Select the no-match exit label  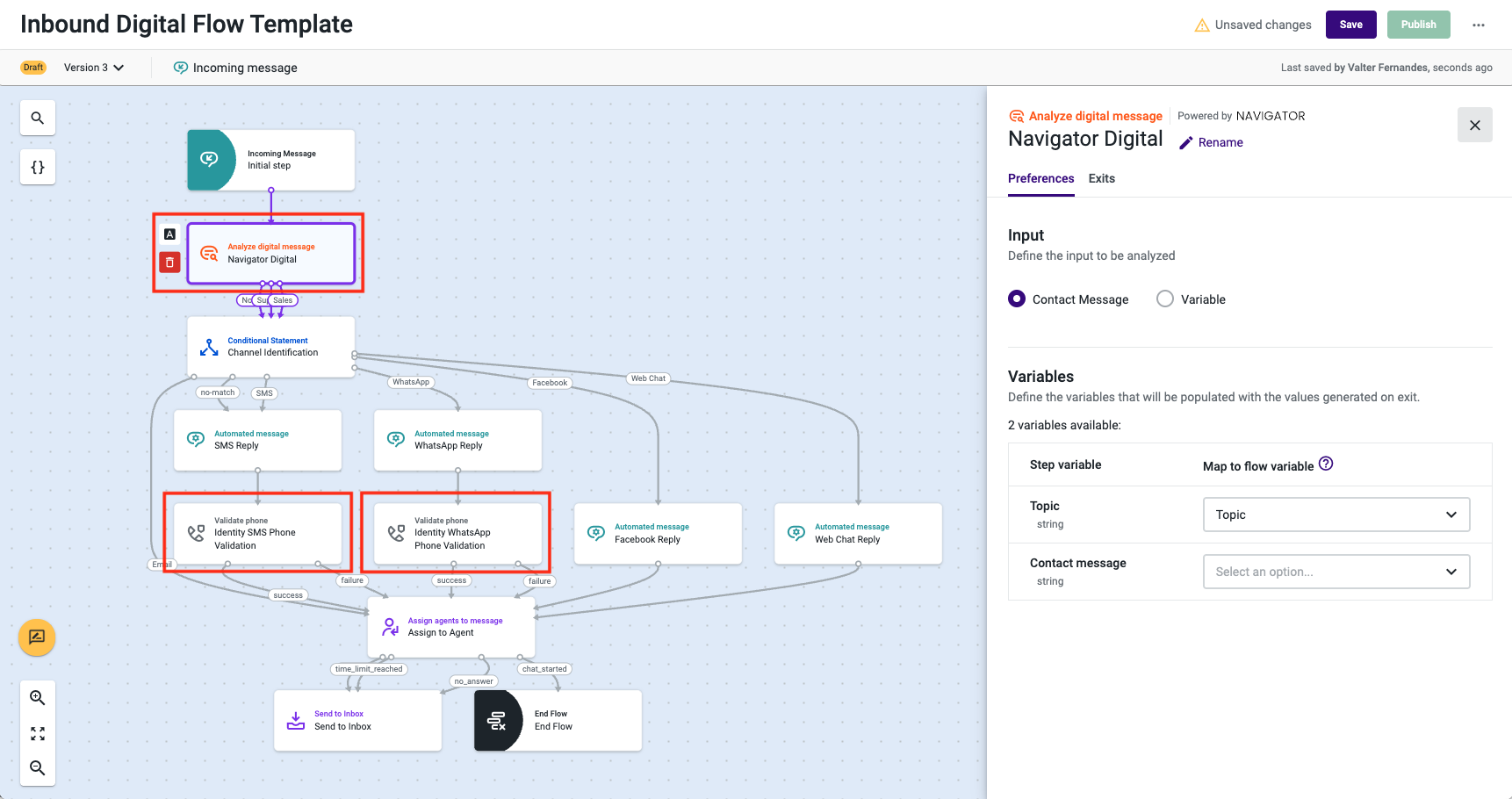coord(218,392)
